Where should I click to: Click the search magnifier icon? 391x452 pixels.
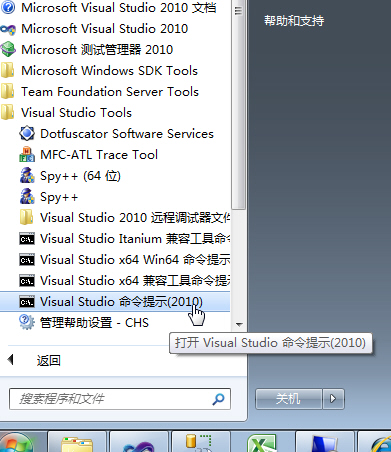pyautogui.click(x=218, y=399)
